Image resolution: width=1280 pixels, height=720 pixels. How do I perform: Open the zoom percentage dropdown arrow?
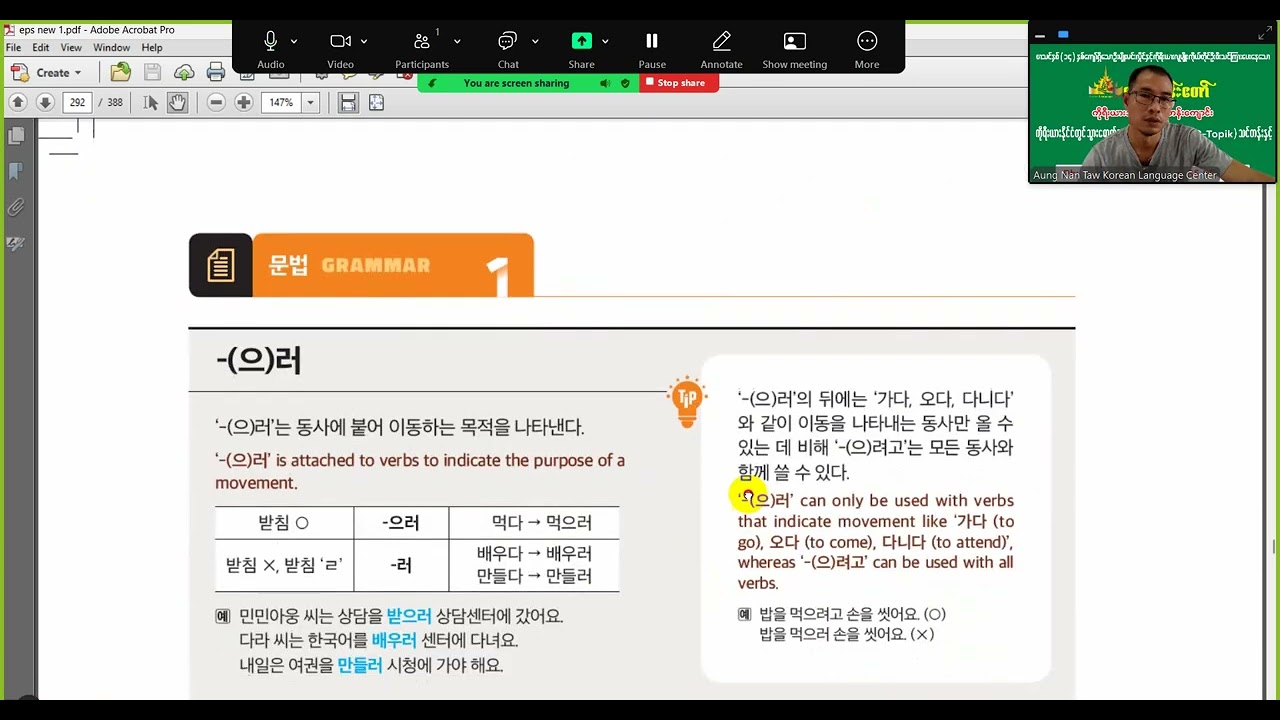pos(310,102)
